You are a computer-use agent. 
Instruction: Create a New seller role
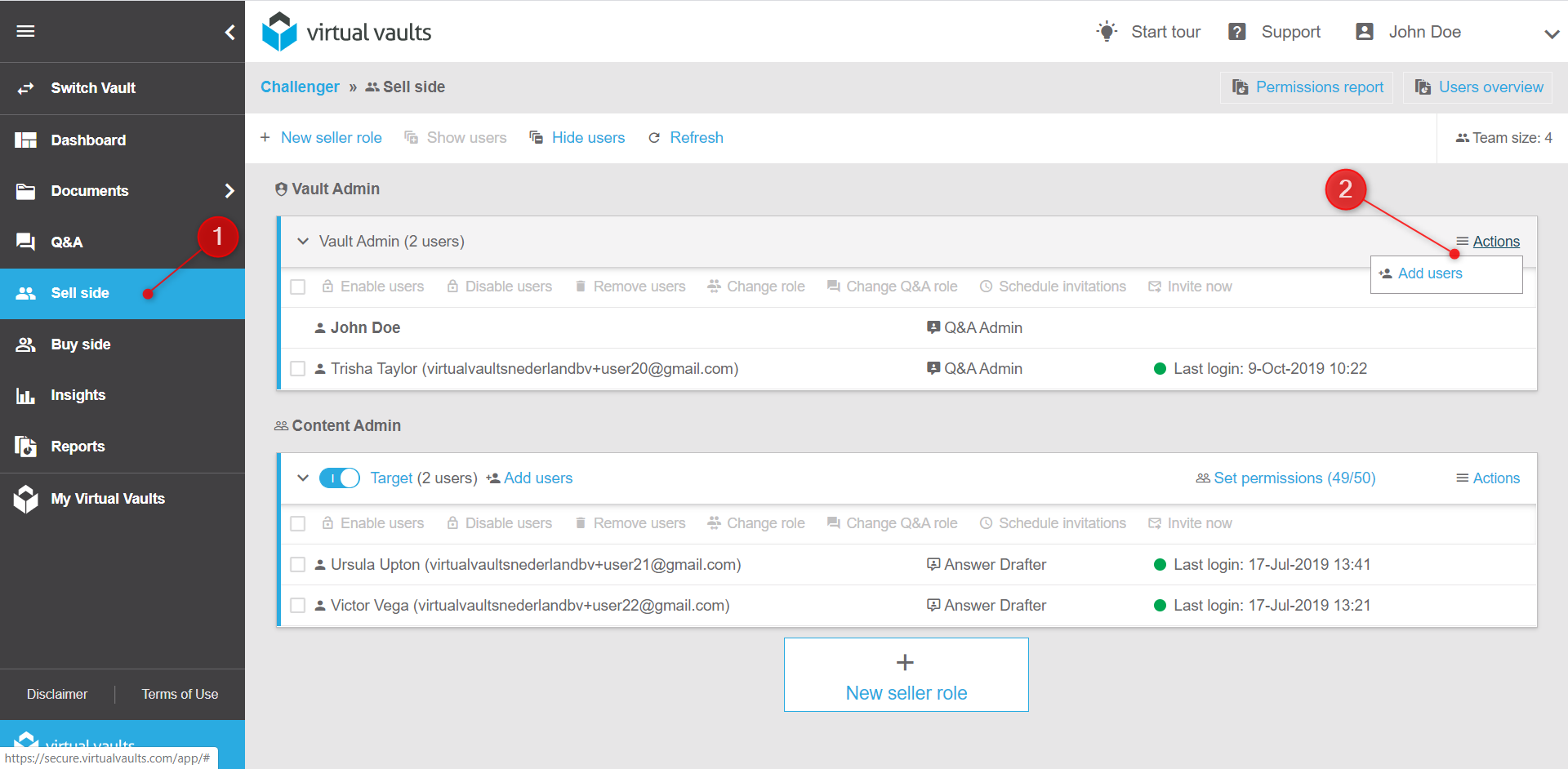(331, 137)
